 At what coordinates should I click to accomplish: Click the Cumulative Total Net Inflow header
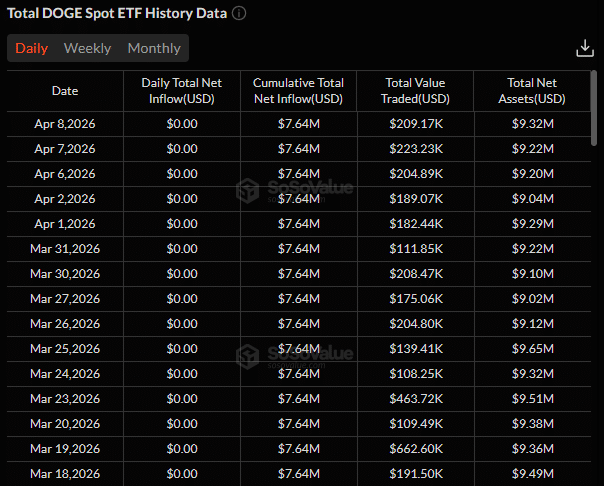pos(298,91)
